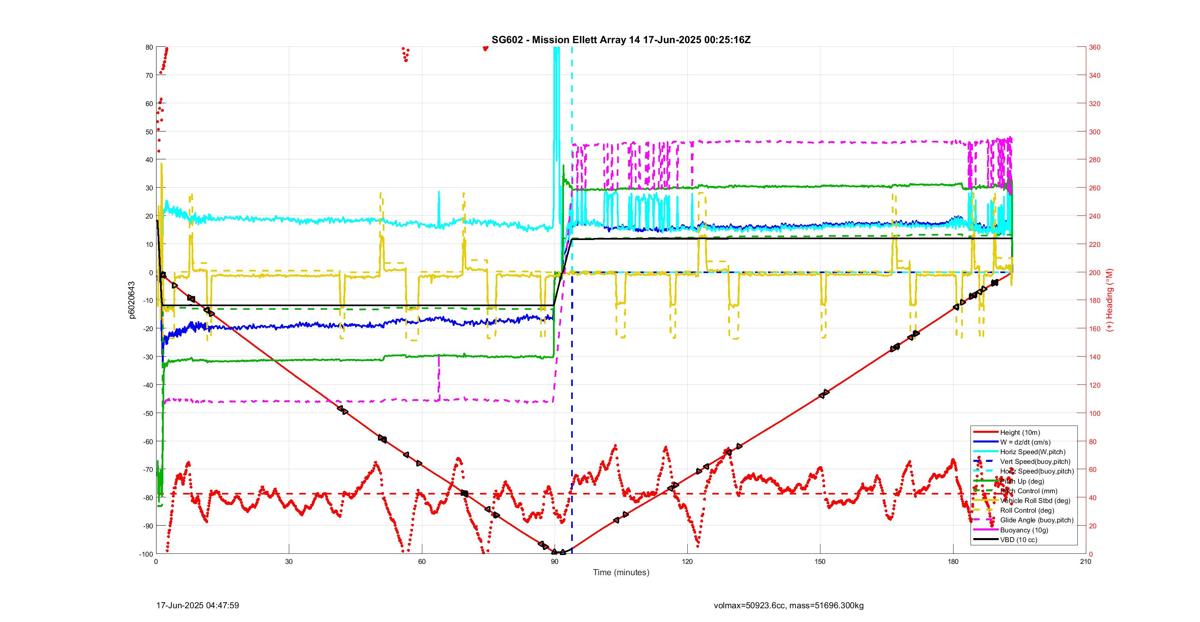Click right heading axis tick label '200'
The image size is (1200, 622).
(x=1095, y=272)
